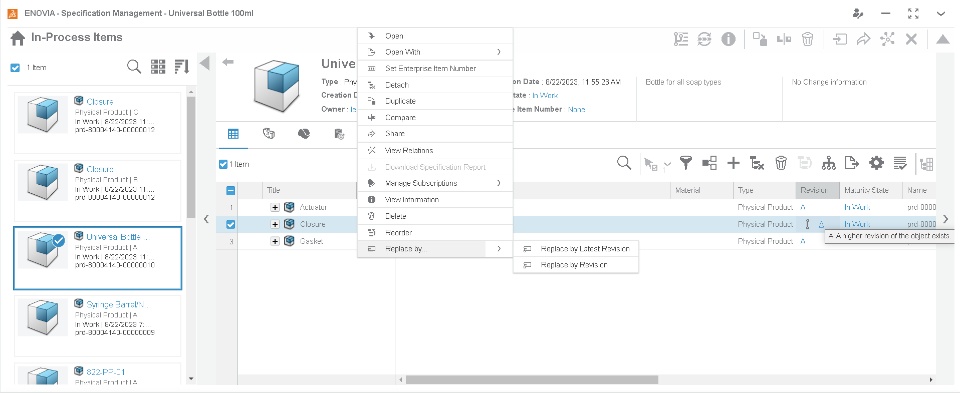Image resolution: width=960 pixels, height=393 pixels.
Task: Click the right chevron at table edge
Action: pos(945,219)
